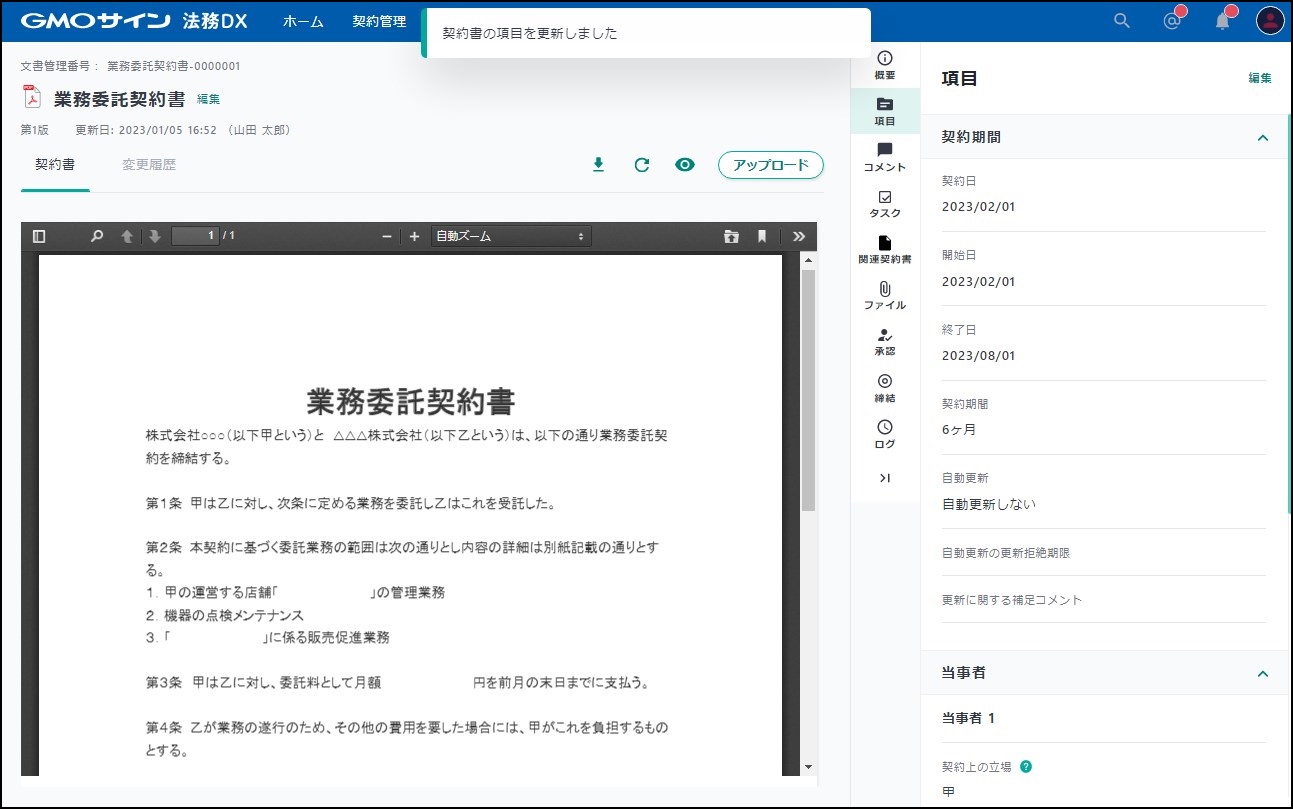This screenshot has height=809, width=1293.
Task: Open the 契約管理 menu
Action: tap(379, 21)
